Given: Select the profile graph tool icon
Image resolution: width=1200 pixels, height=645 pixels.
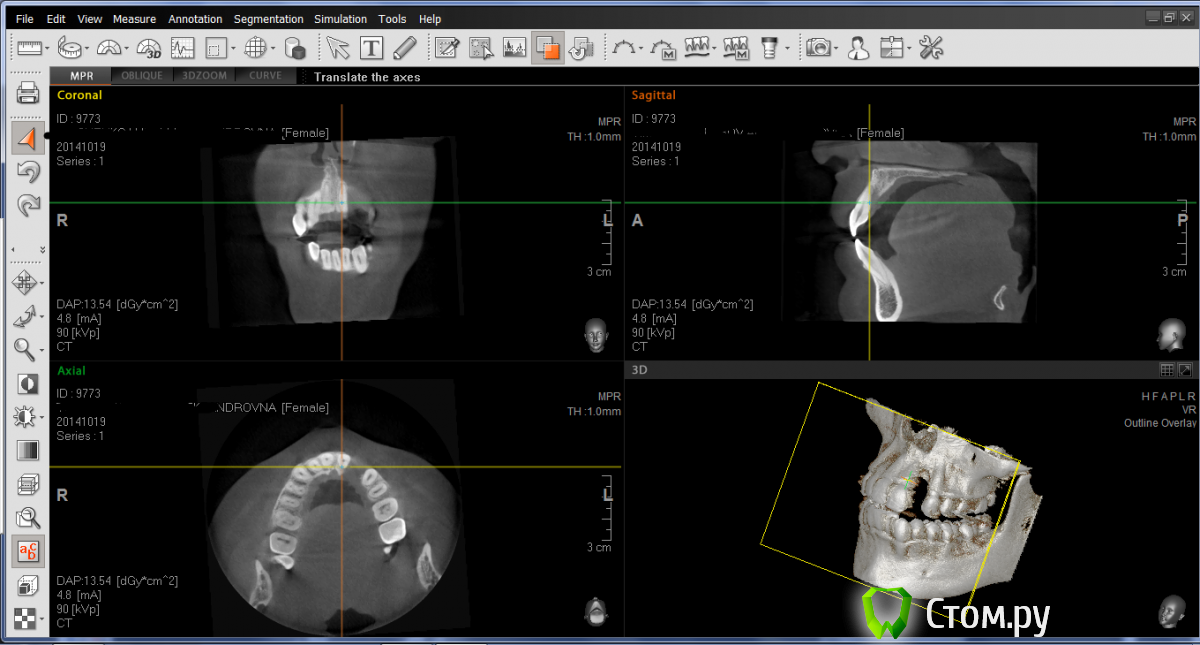Looking at the screenshot, I should 182,47.
